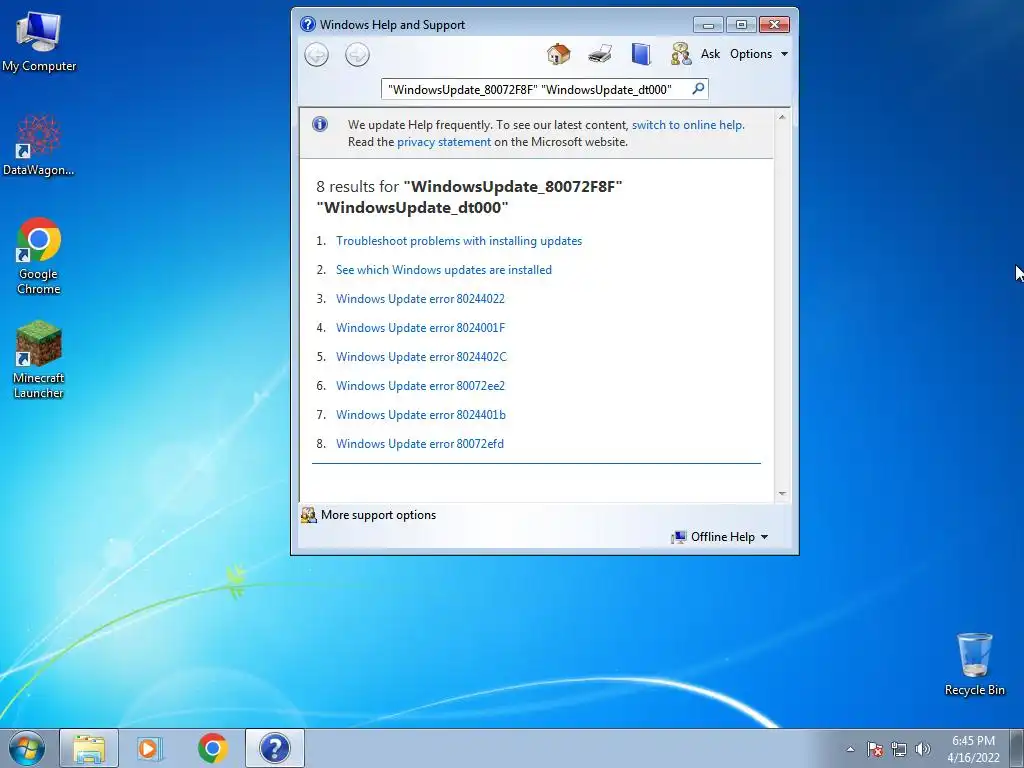This screenshot has width=1024, height=768.
Task: Go forward in Help and Support
Action: pos(357,54)
